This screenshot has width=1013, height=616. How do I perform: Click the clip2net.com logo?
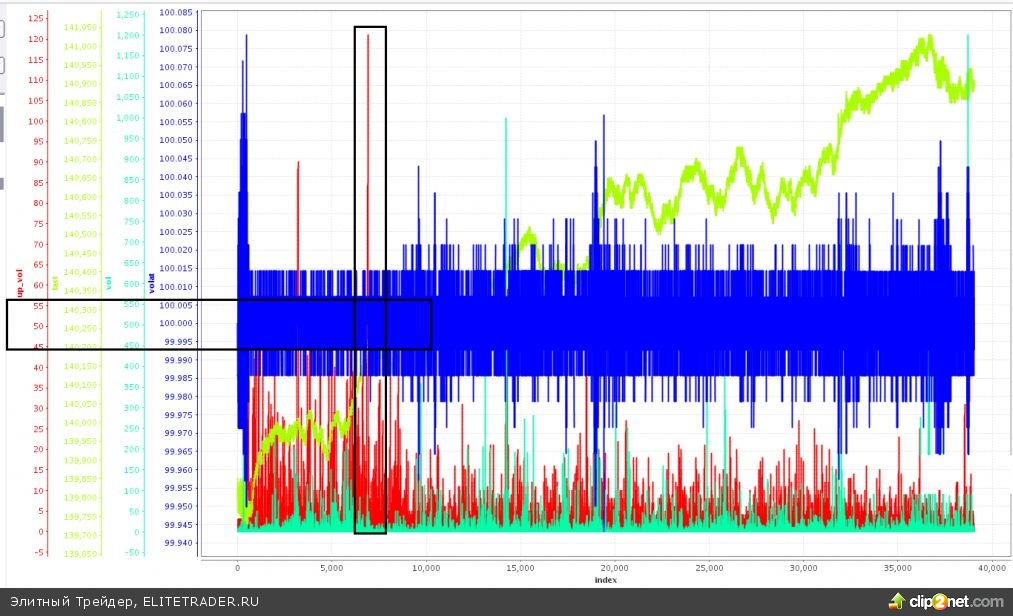tap(955, 601)
